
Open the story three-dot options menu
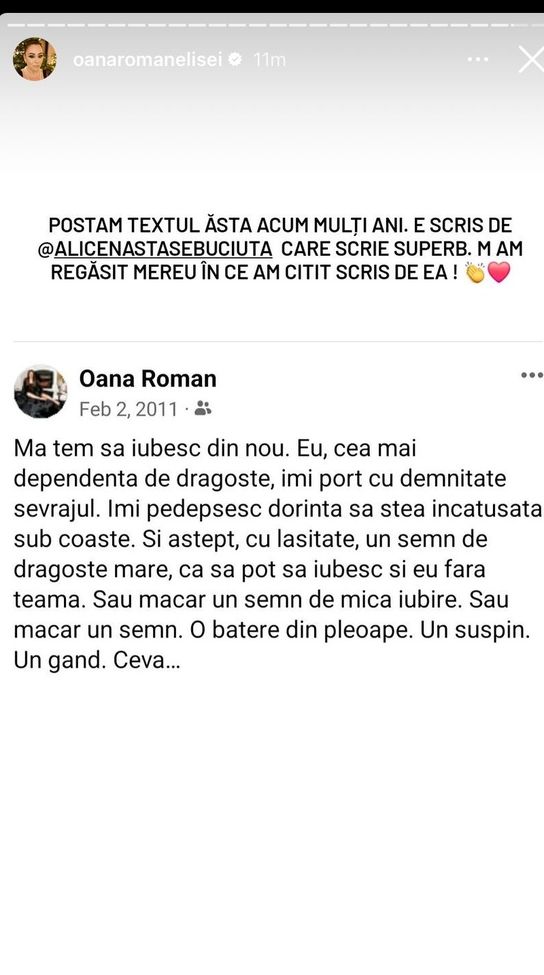477,60
